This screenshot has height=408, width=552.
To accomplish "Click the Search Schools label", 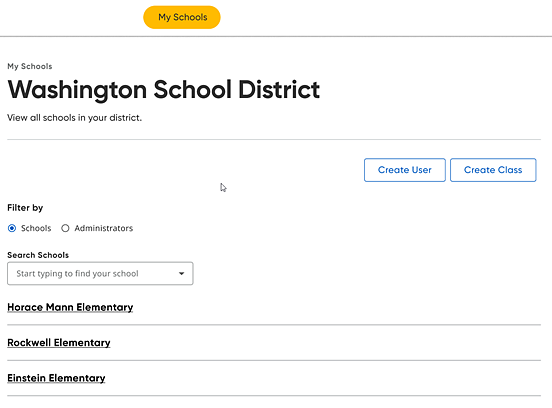I will 38,255.
